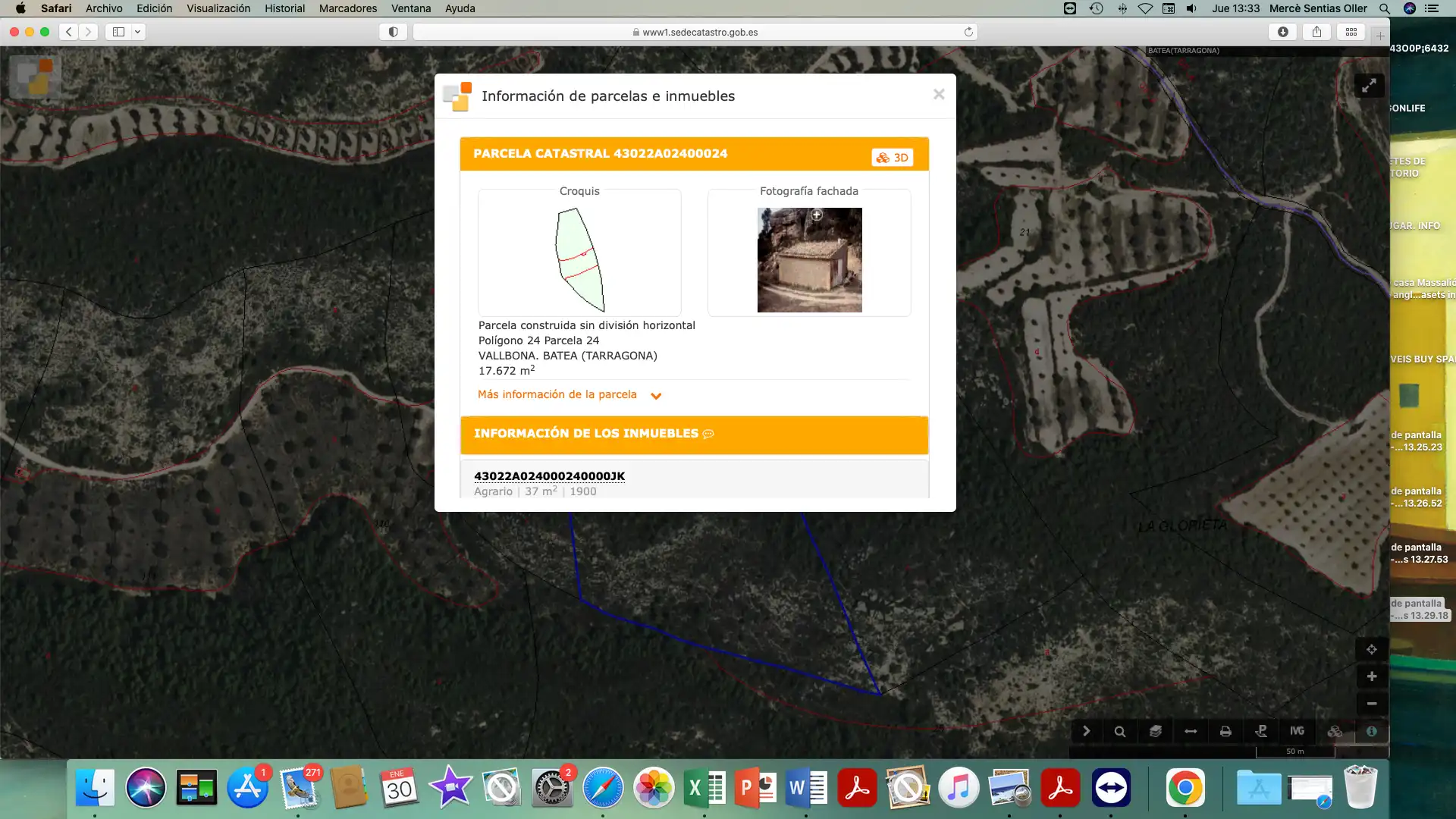Viewport: 1456px width, 819px height.
Task: Go forward in Safari history
Action: pyautogui.click(x=89, y=32)
